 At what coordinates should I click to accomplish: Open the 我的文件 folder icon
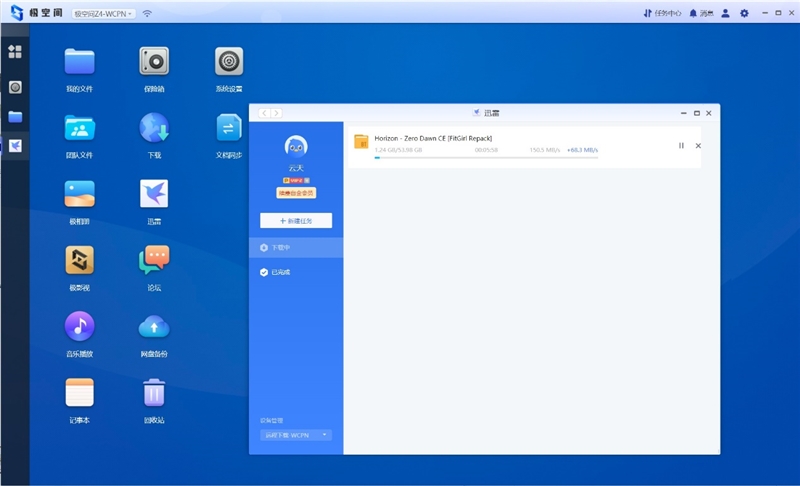point(80,62)
